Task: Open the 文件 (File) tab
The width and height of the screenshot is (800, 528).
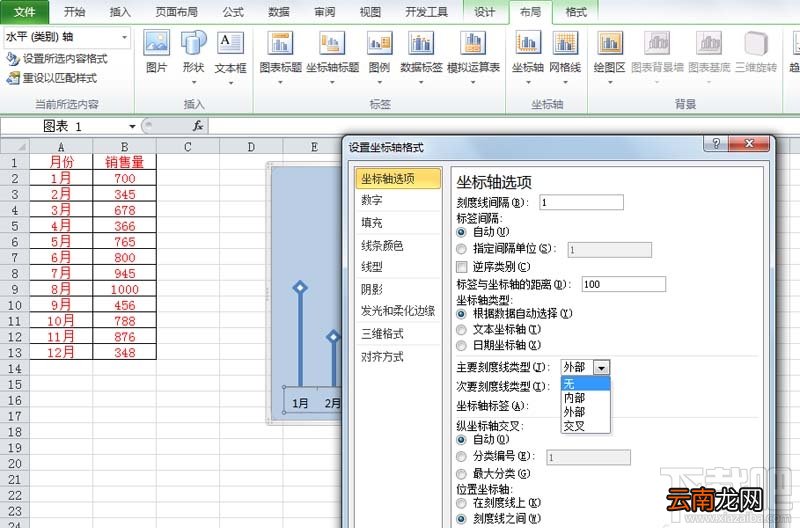Action: 24,12
